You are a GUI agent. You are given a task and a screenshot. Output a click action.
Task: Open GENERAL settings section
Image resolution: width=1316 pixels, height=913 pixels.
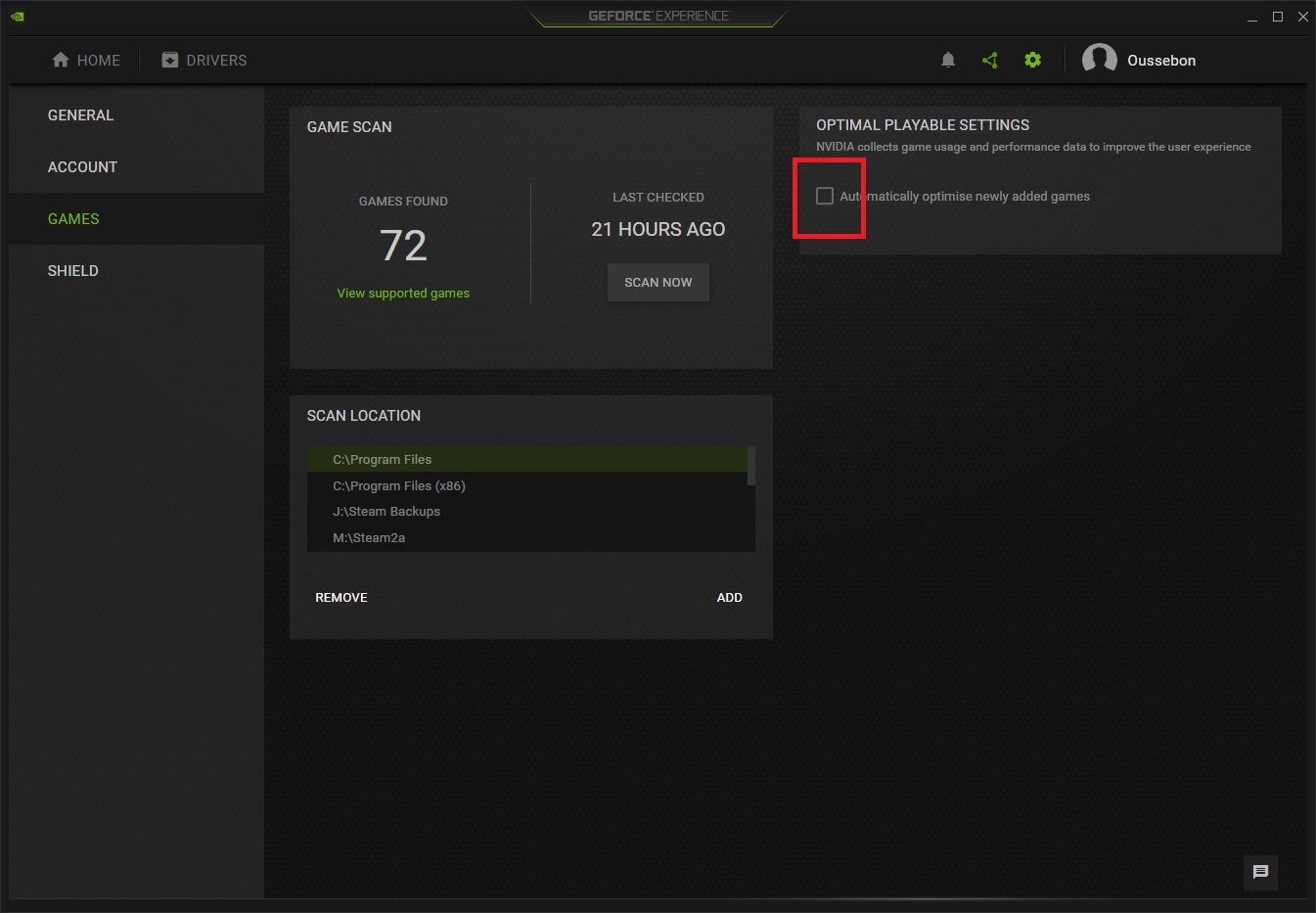(x=136, y=115)
